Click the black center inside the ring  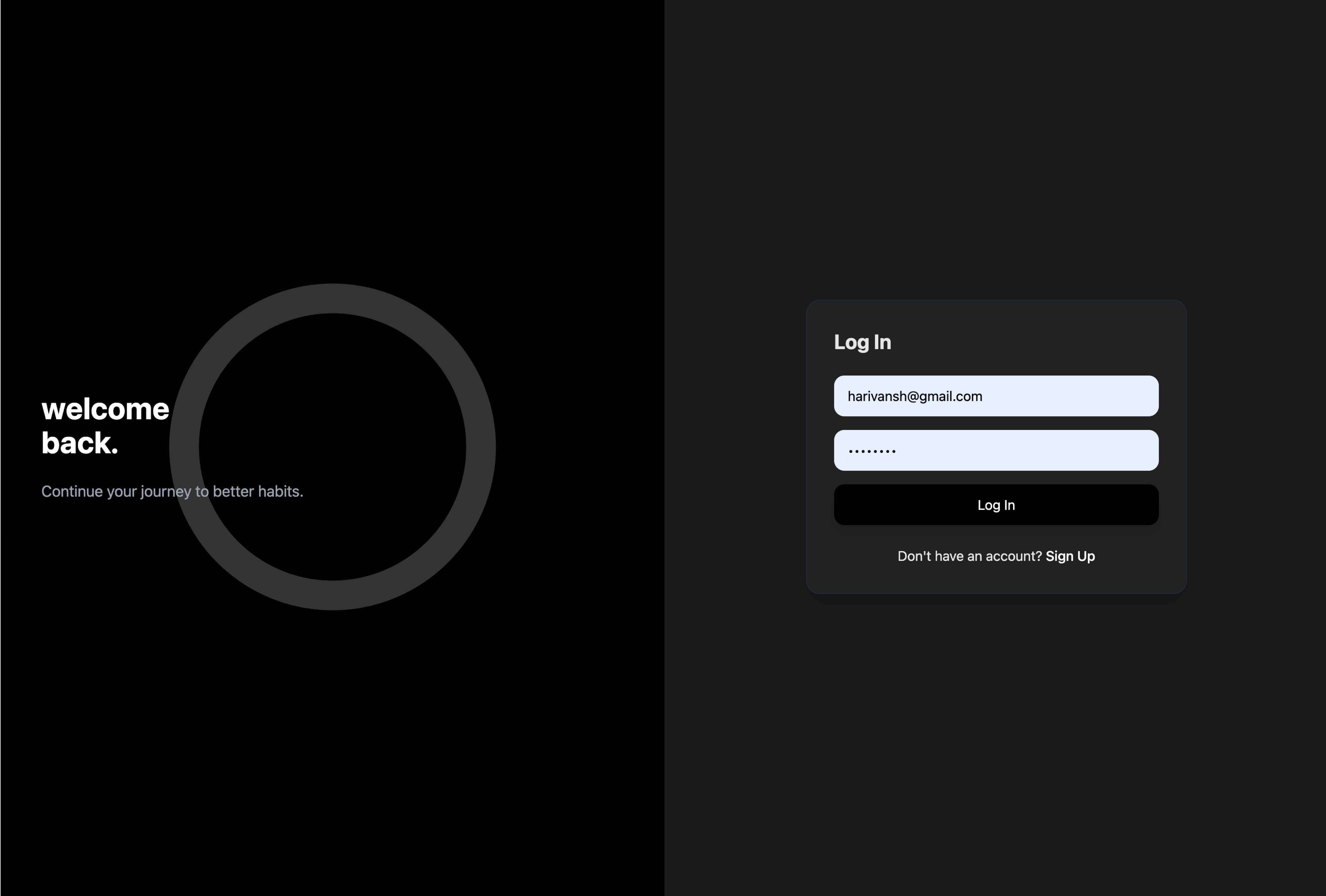(333, 447)
